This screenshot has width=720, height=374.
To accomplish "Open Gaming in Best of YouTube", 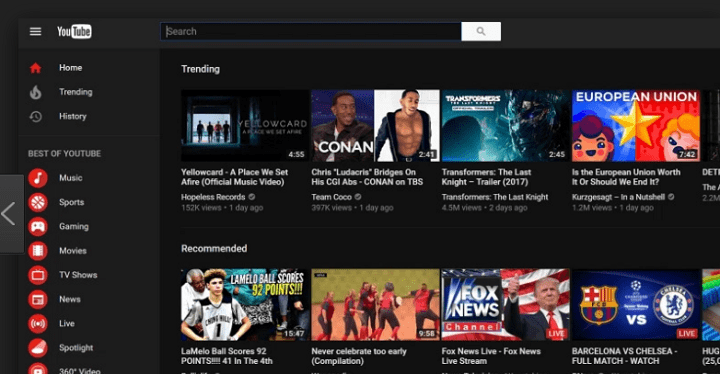I will coord(73,227).
